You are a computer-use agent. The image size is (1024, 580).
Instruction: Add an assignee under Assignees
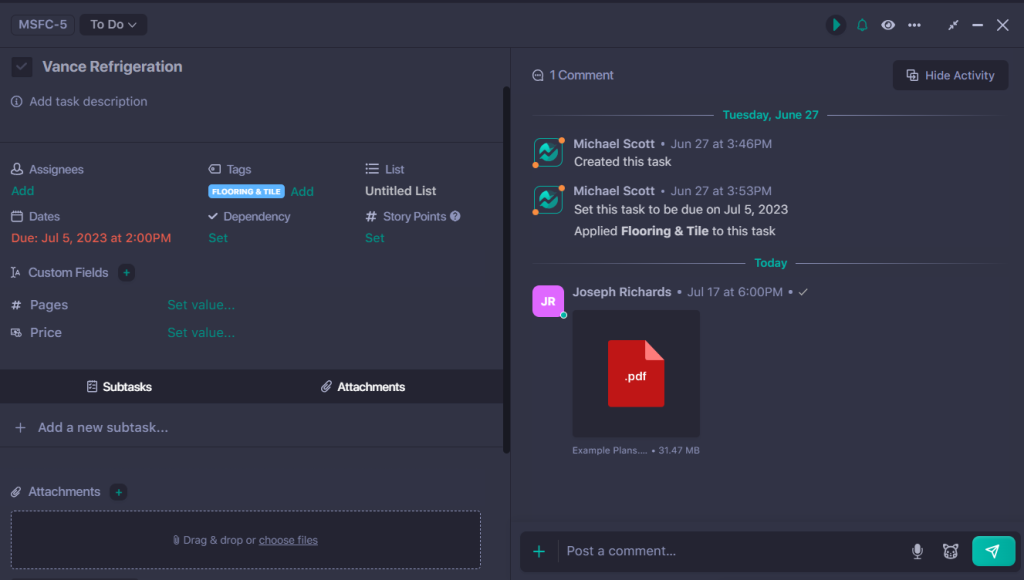[x=22, y=191]
